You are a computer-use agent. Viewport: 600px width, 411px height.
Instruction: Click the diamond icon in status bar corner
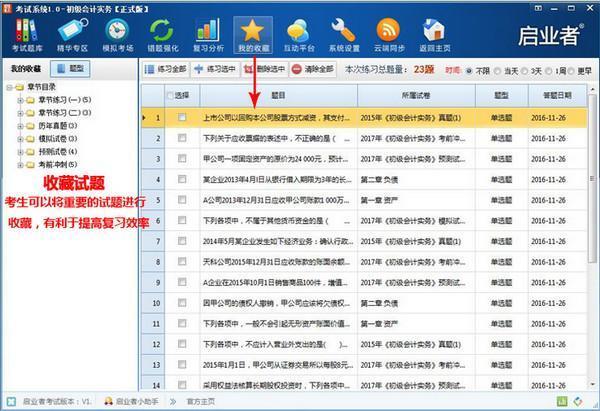pyautogui.click(x=578, y=401)
